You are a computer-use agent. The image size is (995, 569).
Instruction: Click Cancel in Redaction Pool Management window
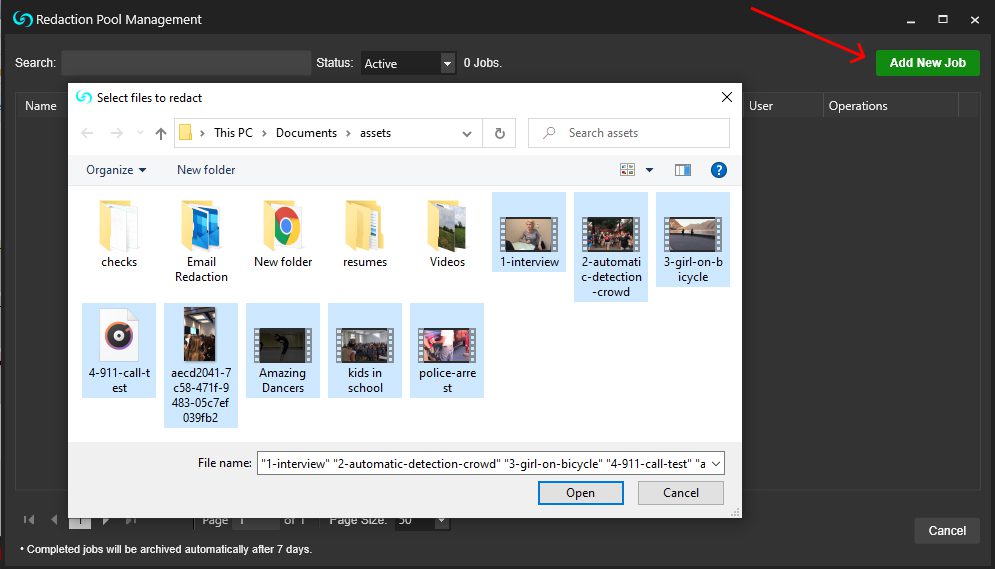click(x=947, y=531)
